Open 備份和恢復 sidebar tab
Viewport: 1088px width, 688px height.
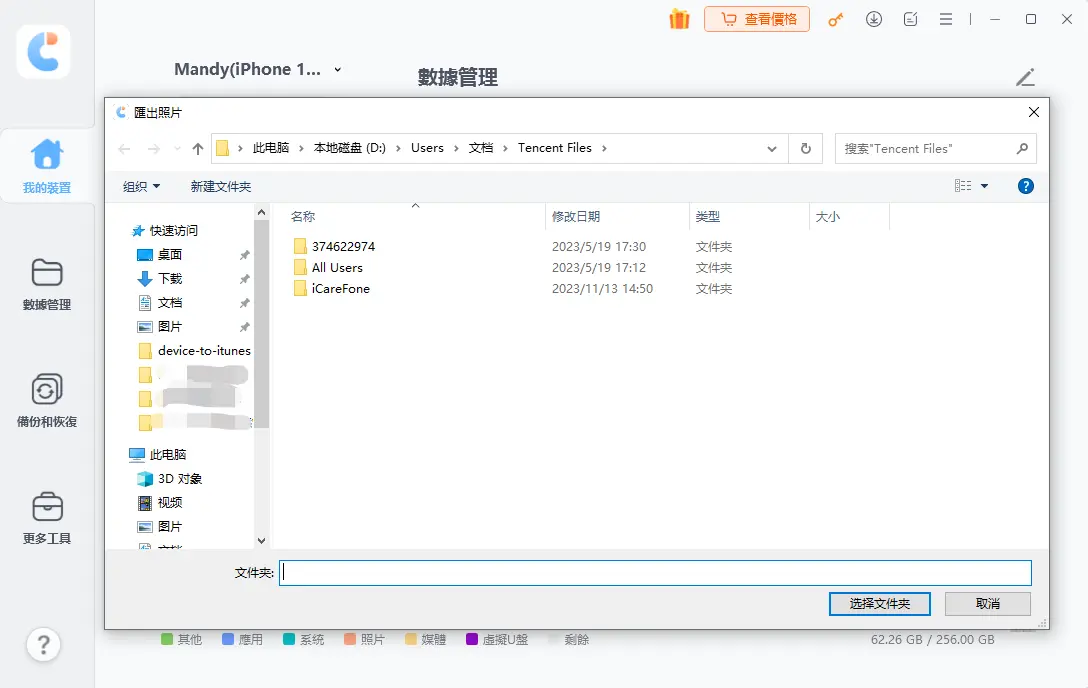[x=47, y=401]
